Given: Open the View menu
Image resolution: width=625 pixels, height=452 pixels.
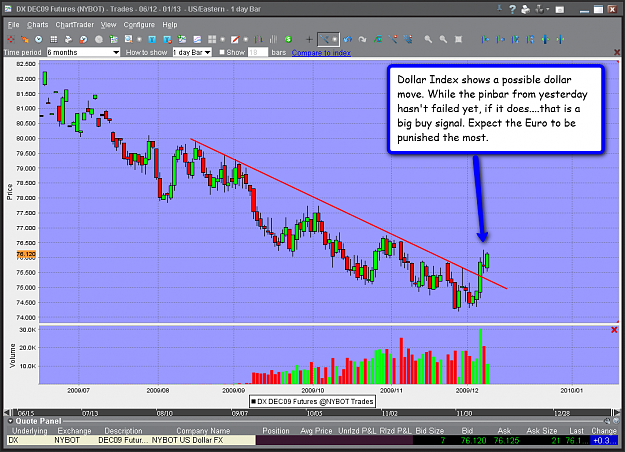Looking at the screenshot, I should (108, 25).
